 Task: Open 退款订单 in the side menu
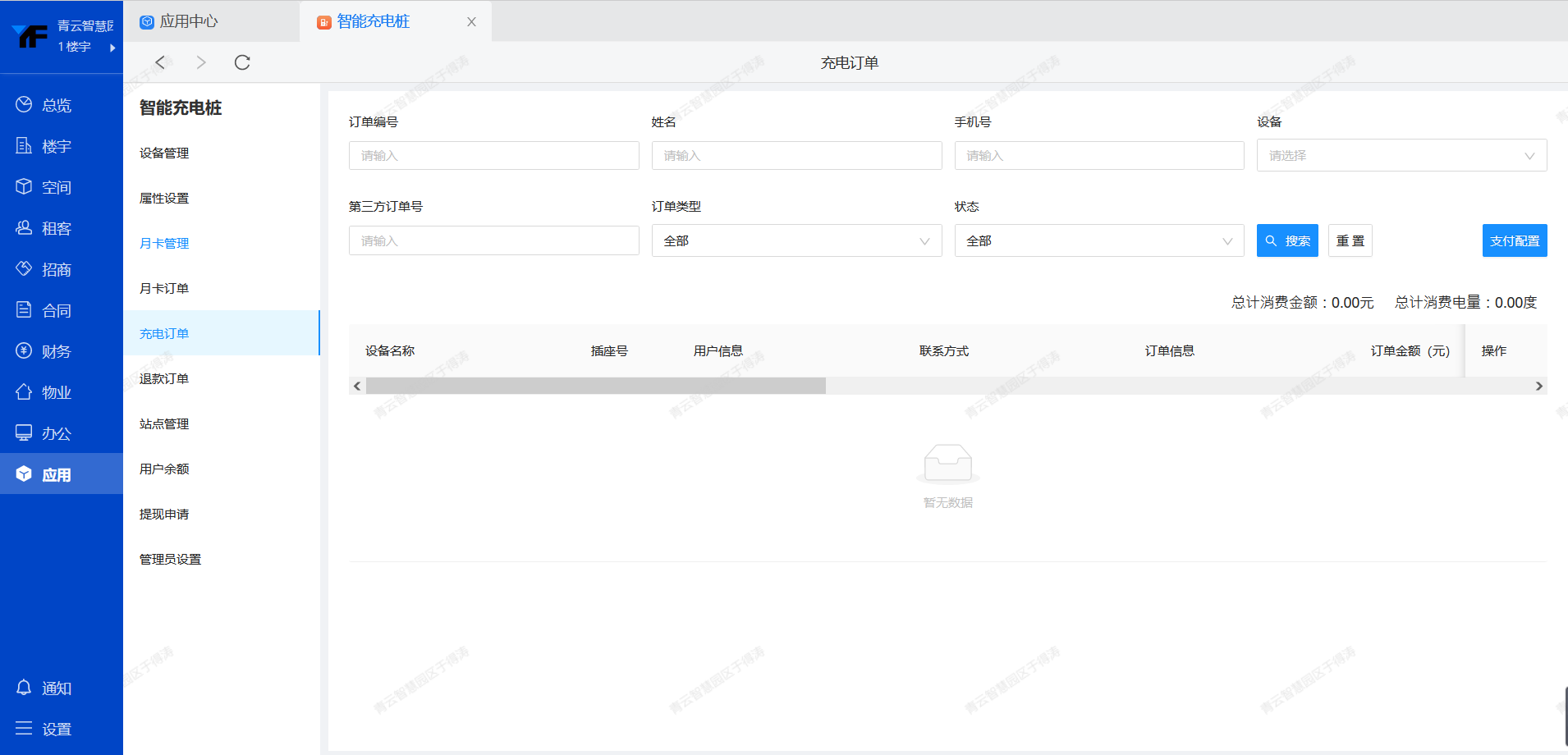(164, 378)
